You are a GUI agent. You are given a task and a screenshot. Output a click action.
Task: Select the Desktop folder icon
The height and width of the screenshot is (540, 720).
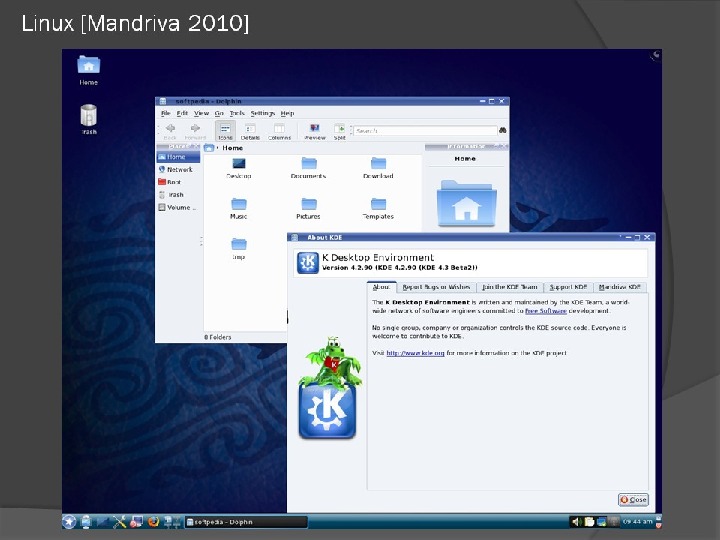click(x=239, y=163)
